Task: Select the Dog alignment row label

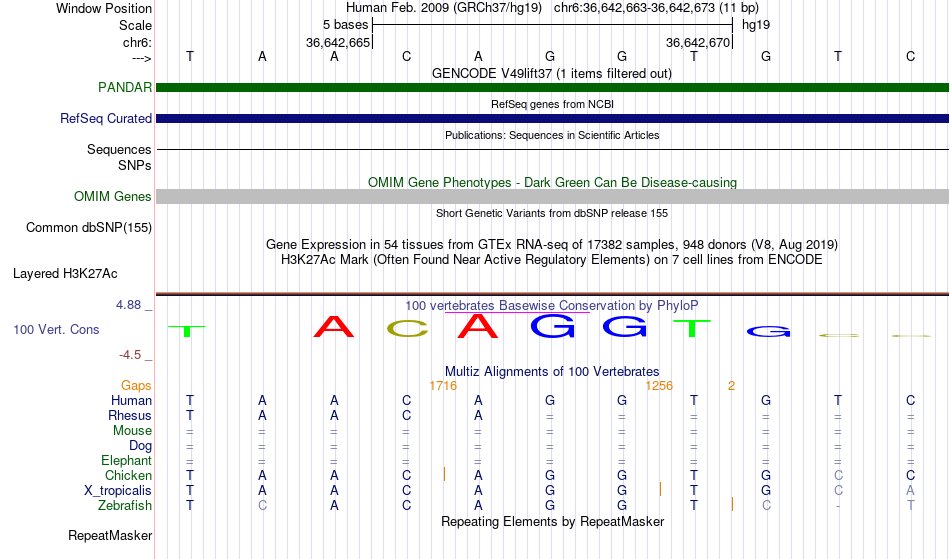Action: pyautogui.click(x=141, y=446)
